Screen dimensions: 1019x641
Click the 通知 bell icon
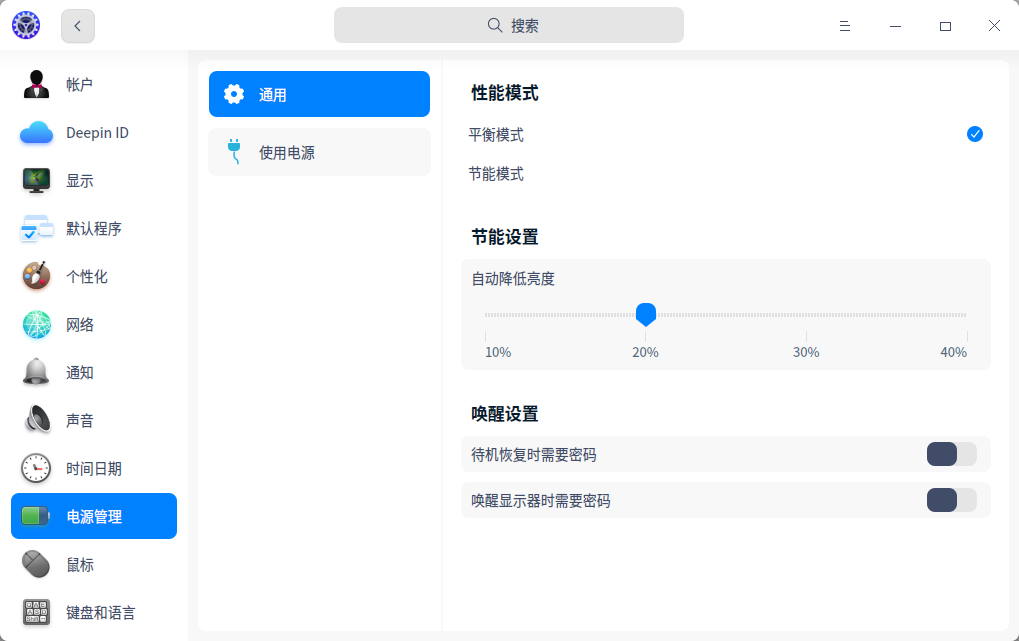click(37, 373)
